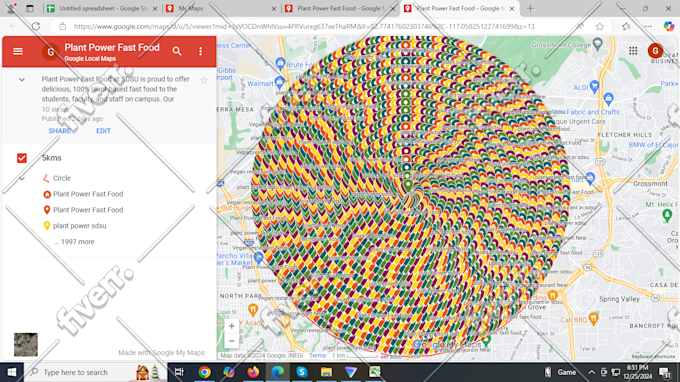The width and height of the screenshot is (680, 382).
Task: Open the Game widget on taskbar
Action: tap(560, 372)
